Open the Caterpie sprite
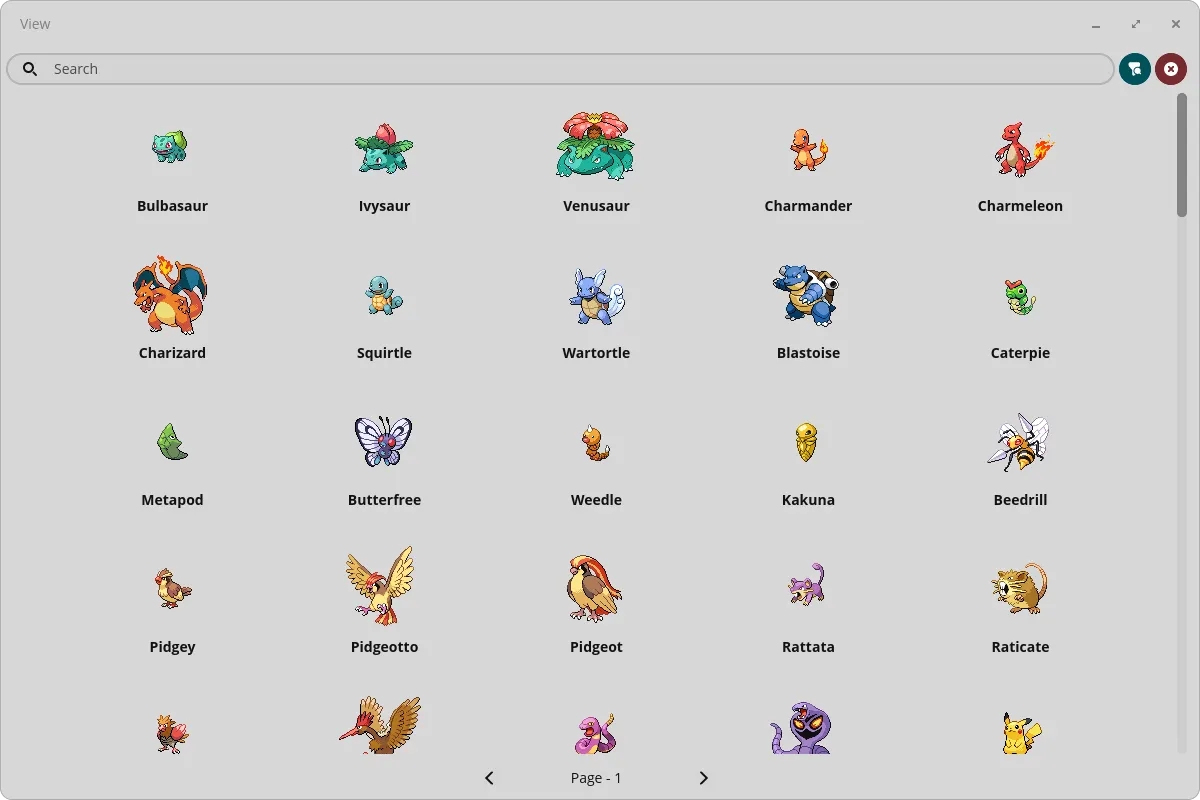 [1020, 297]
